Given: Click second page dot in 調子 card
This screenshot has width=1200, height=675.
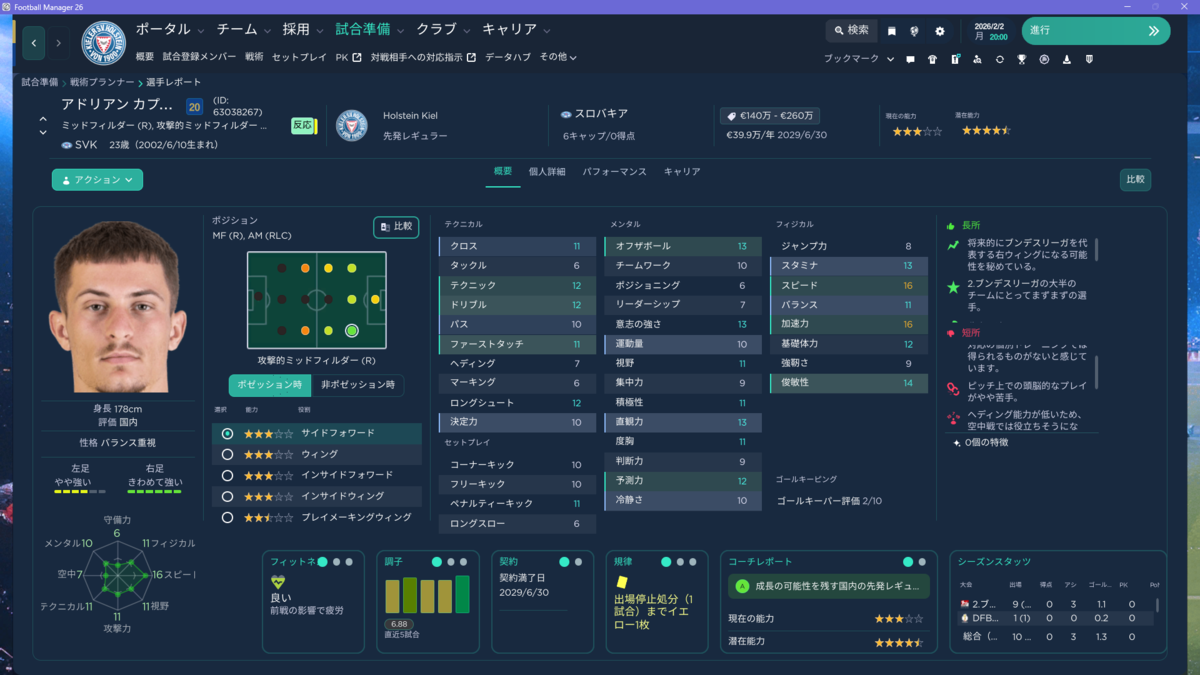Looking at the screenshot, I should (451, 562).
